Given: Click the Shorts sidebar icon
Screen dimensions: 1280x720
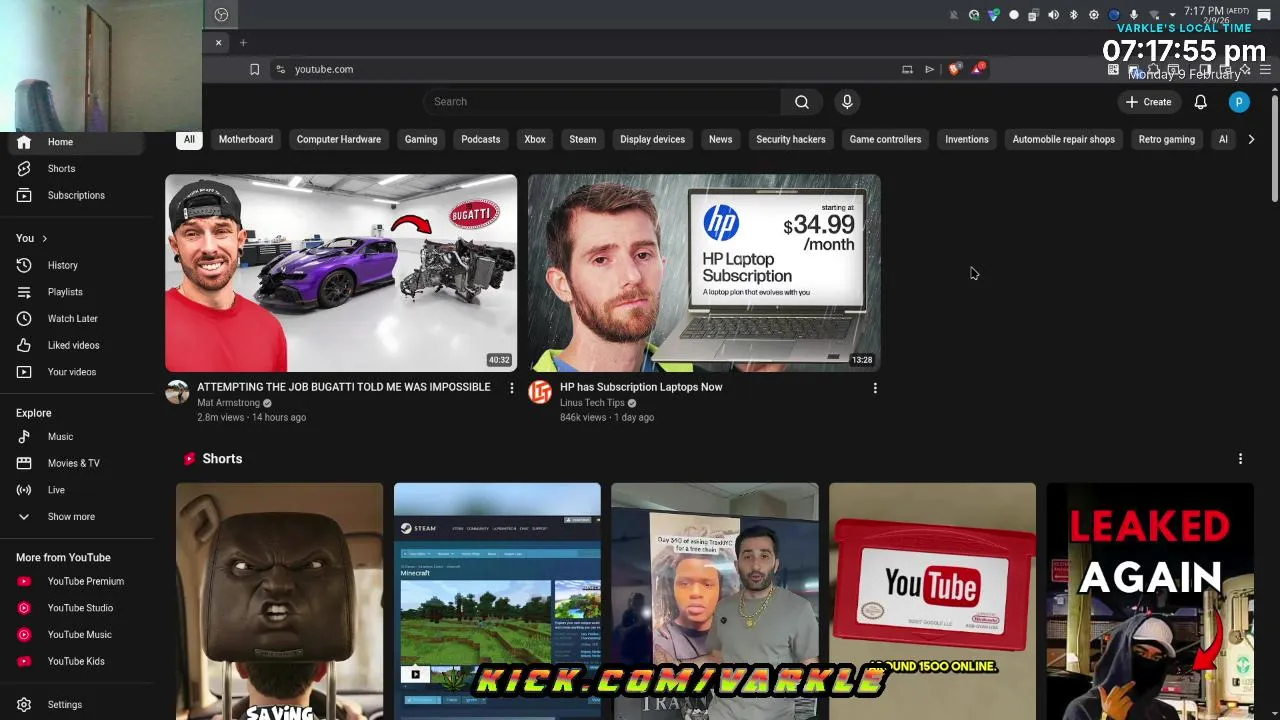Looking at the screenshot, I should coord(24,168).
